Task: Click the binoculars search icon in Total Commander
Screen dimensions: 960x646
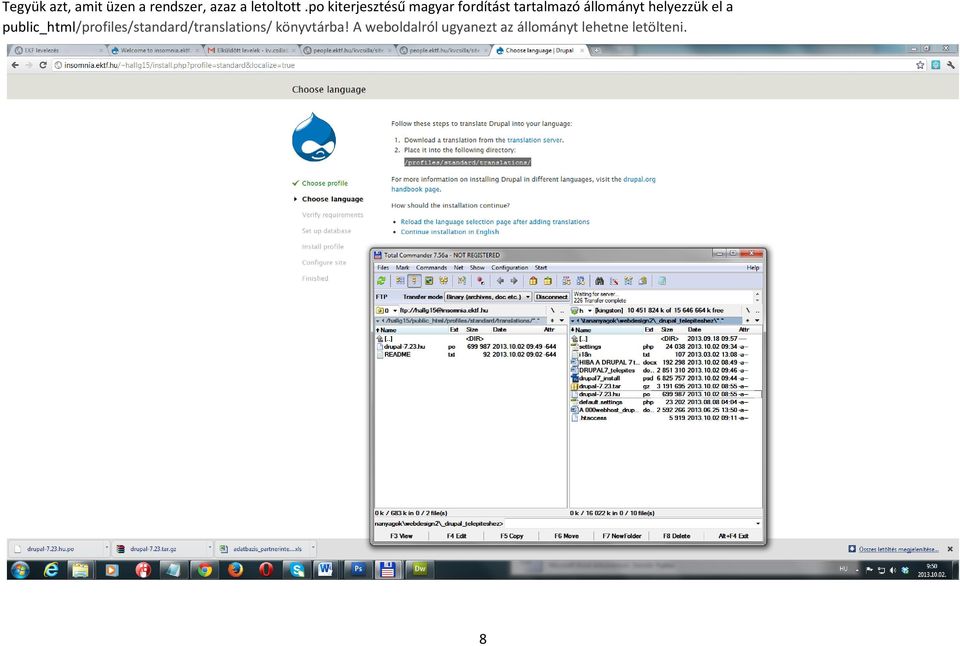Action: [599, 281]
